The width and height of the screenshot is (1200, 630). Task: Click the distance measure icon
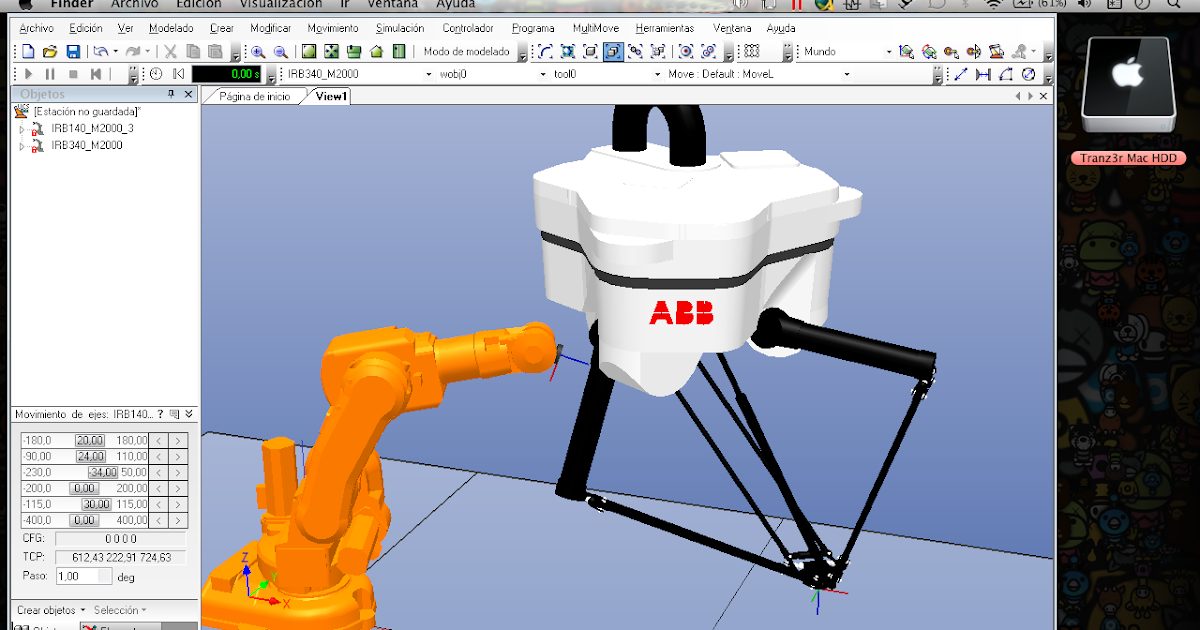[983, 74]
